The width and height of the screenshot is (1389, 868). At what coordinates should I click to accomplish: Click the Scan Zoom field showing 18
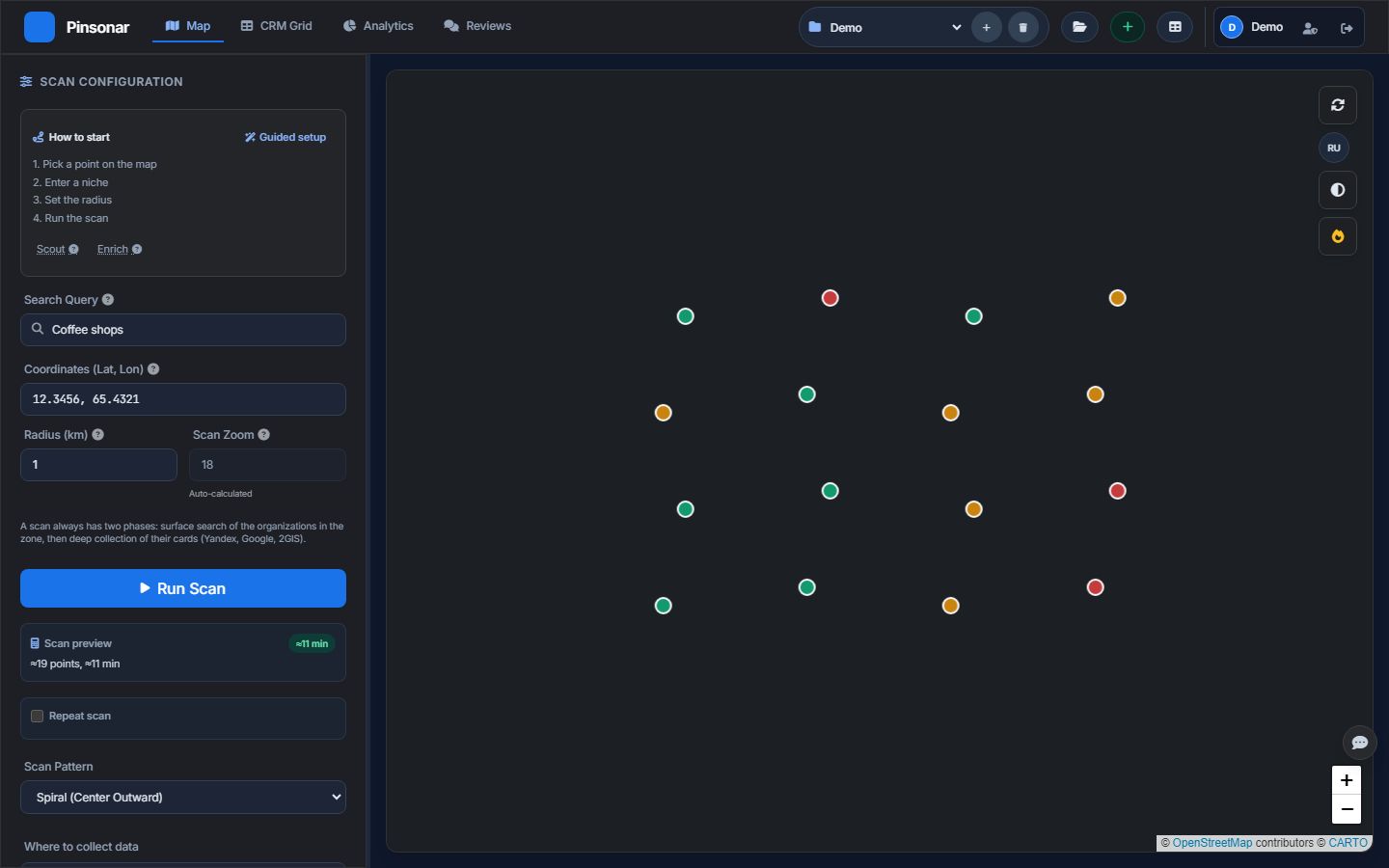(x=268, y=465)
